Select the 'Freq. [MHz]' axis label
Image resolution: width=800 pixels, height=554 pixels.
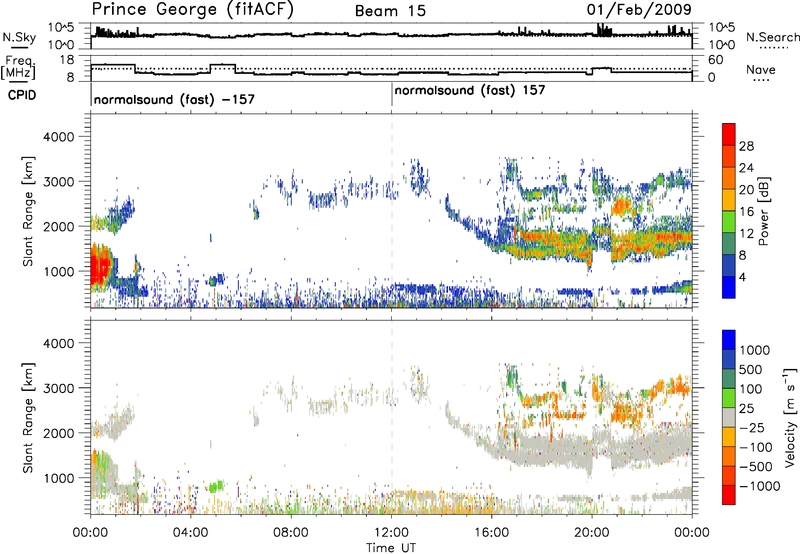(x=18, y=68)
